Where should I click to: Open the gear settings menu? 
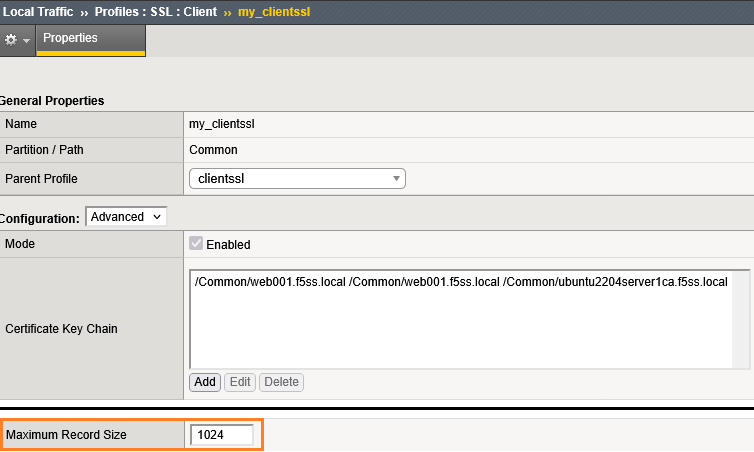pyautogui.click(x=17, y=40)
